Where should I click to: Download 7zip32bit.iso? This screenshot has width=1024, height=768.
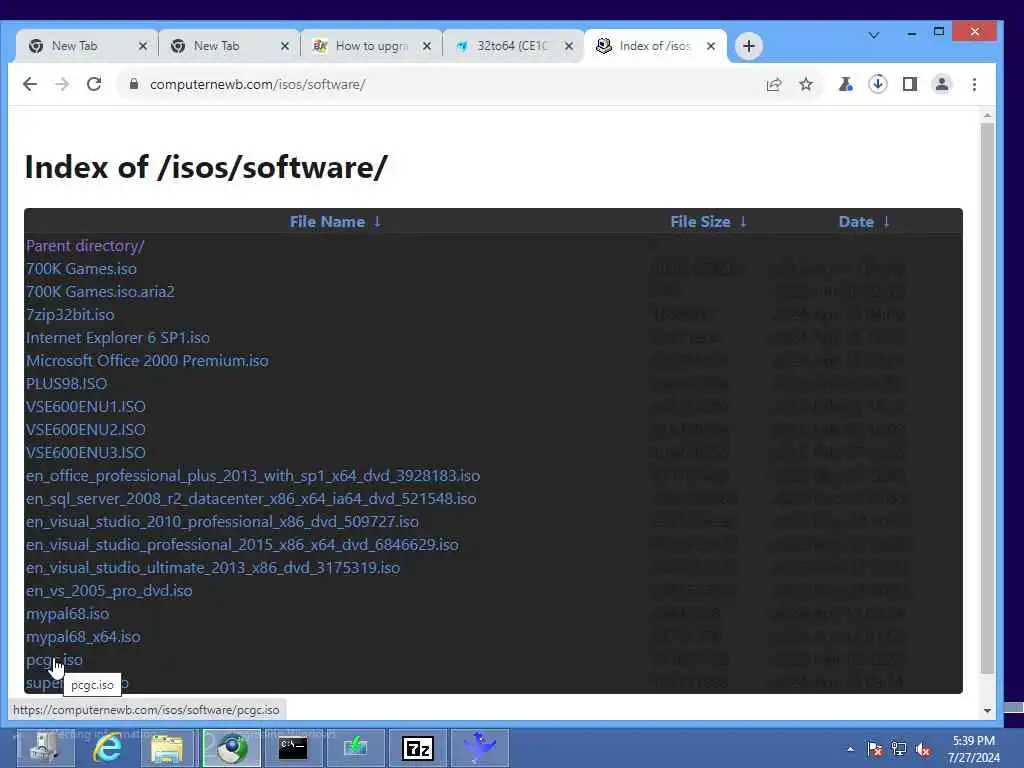[x=70, y=315]
